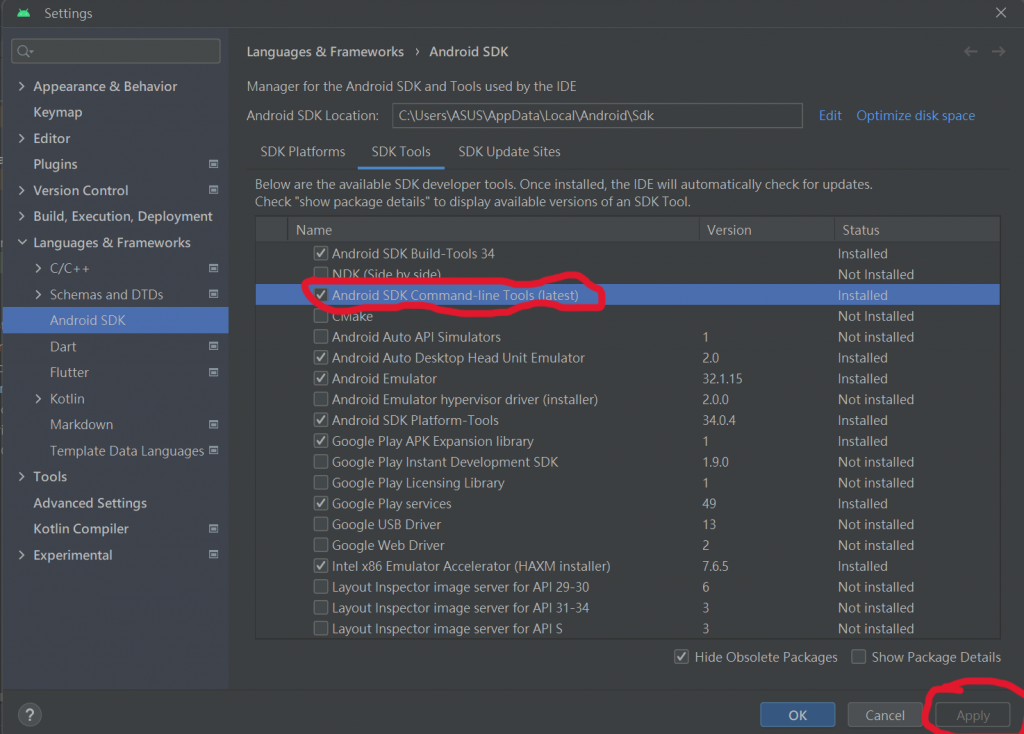Expand the C/C++ node

pyautogui.click(x=38, y=268)
